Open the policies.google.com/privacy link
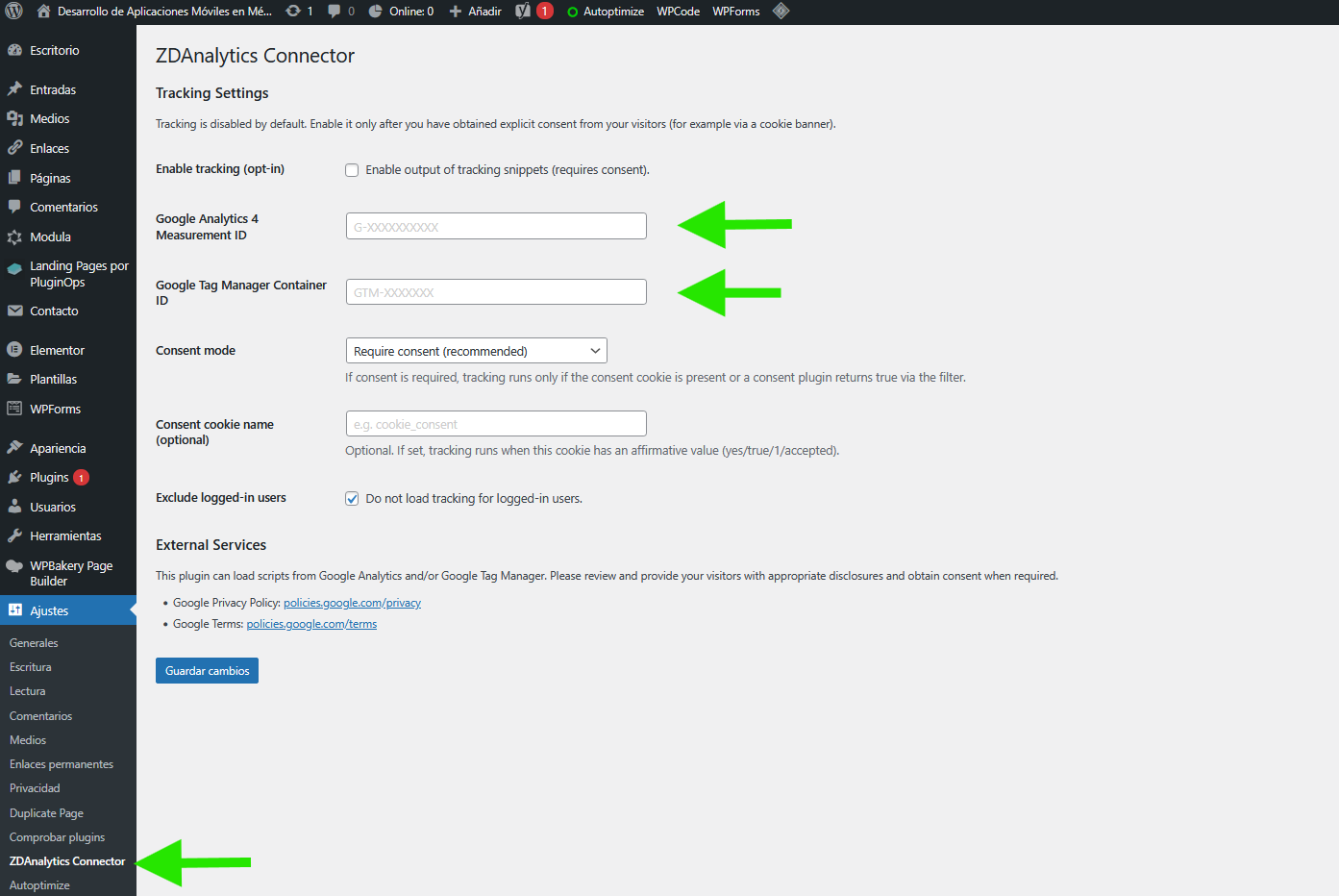This screenshot has height=896, width=1339. pos(352,603)
